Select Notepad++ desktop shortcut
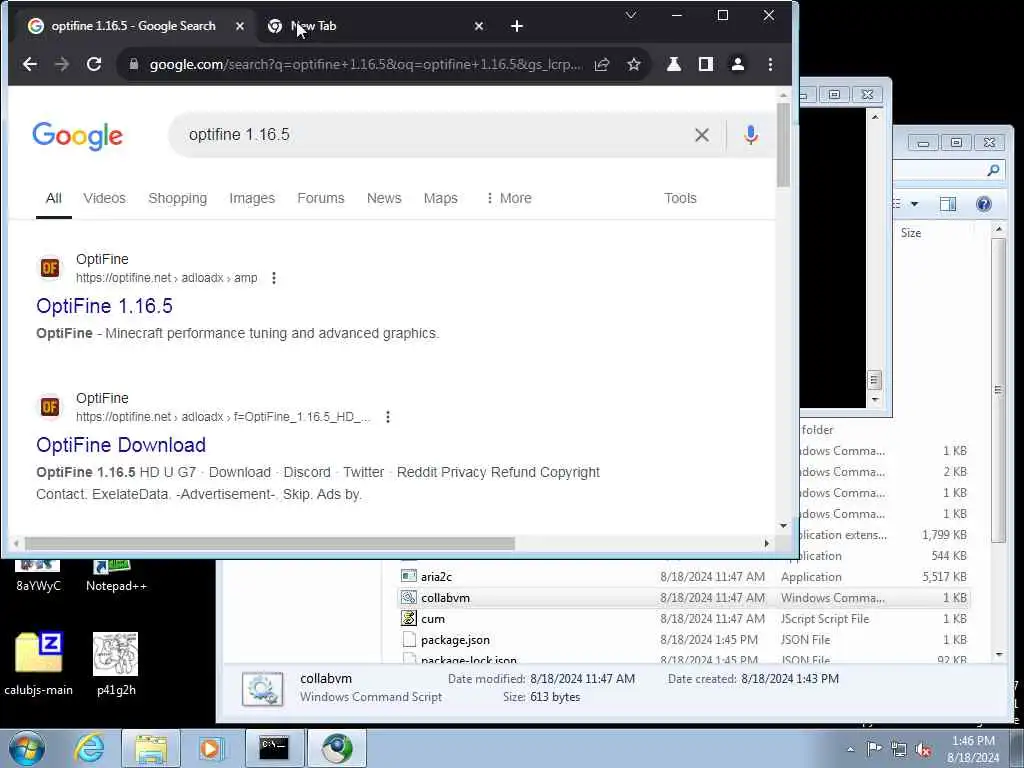Screen dimensions: 1024x768 116,576
